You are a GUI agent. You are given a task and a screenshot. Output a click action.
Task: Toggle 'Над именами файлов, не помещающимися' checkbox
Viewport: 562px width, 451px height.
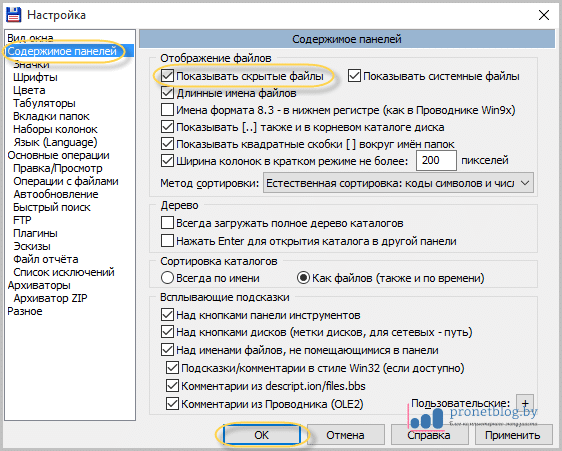[x=167, y=350]
